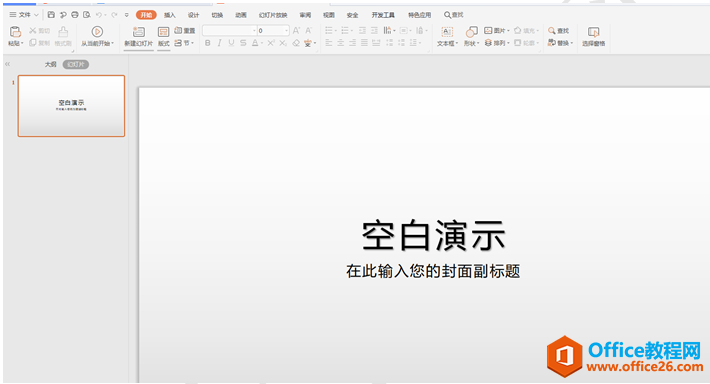Click the Justify alignment icon
Viewport: 710px width, 384px height.
click(364, 43)
